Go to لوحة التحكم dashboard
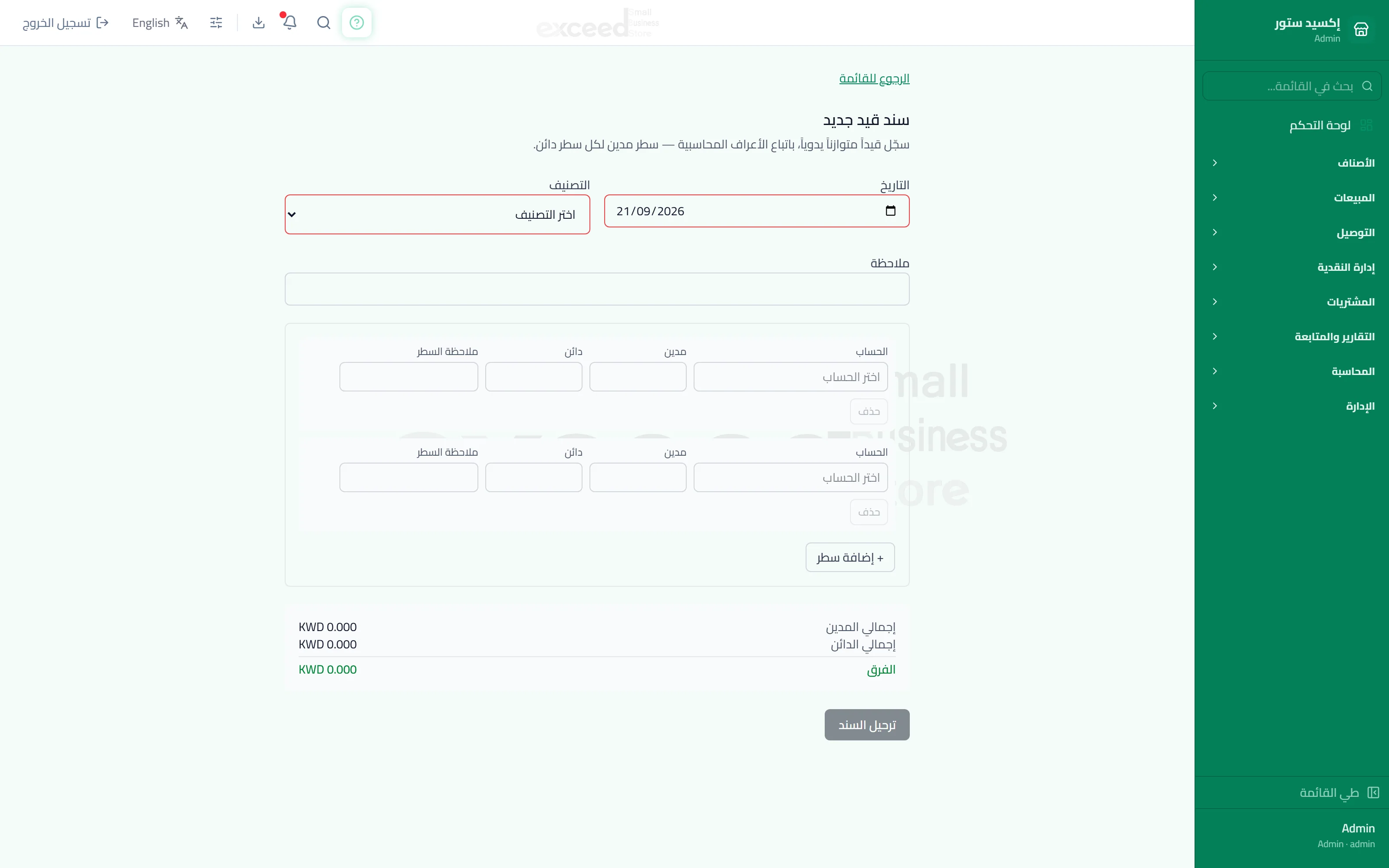 (x=1291, y=125)
